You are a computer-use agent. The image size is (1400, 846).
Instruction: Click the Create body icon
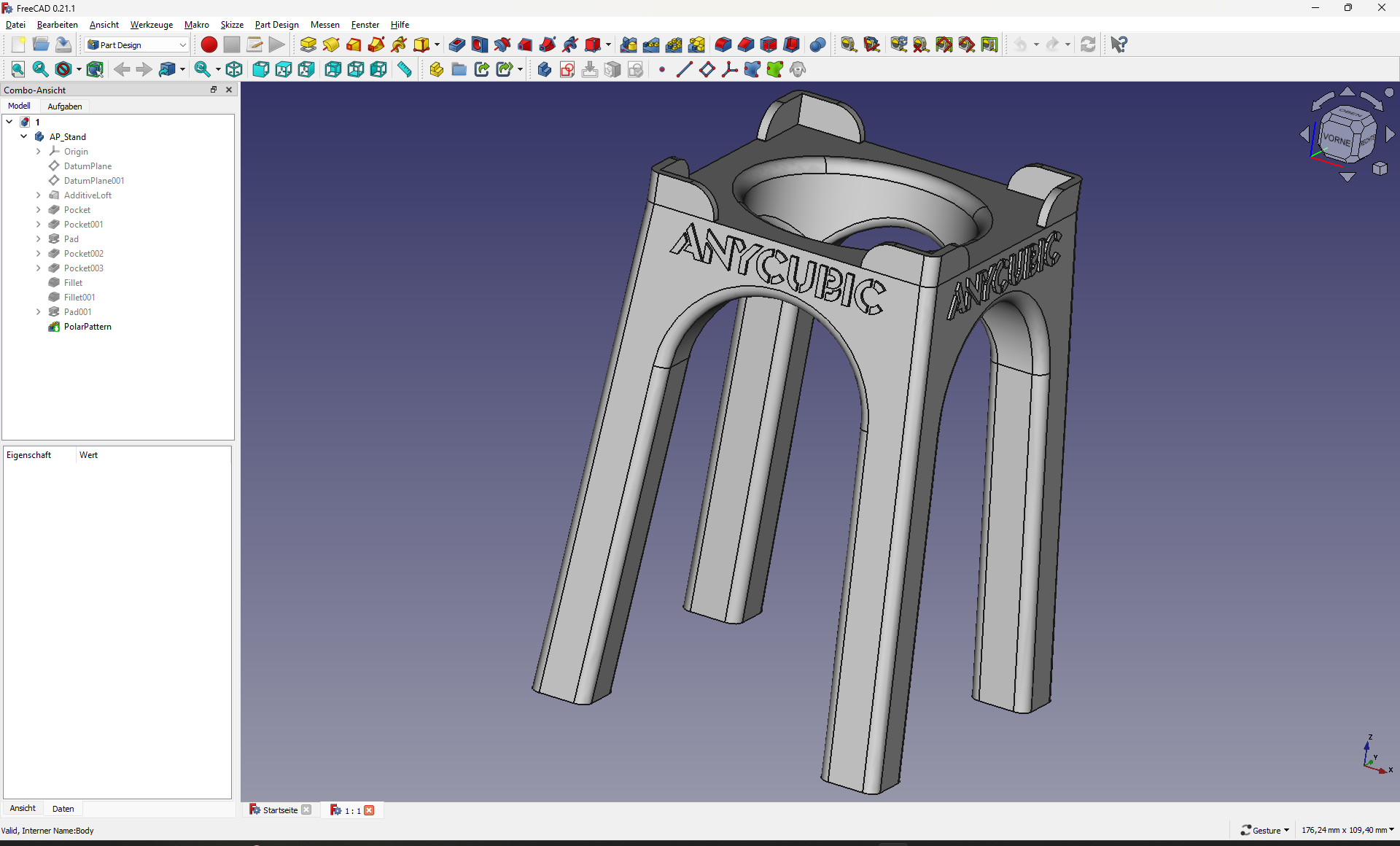click(x=545, y=69)
